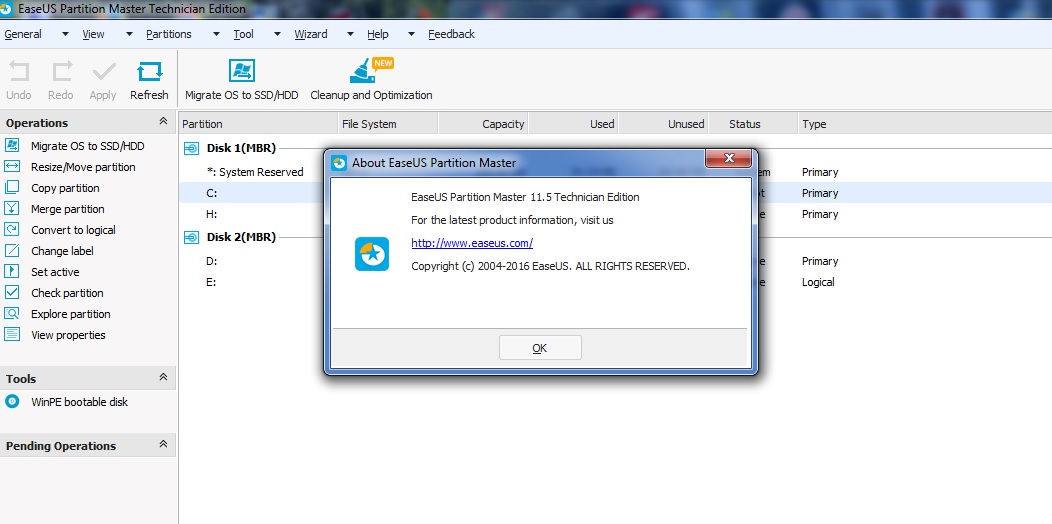This screenshot has height=524, width=1052.
Task: Click Convert to logical icon
Action: pyautogui.click(x=12, y=229)
